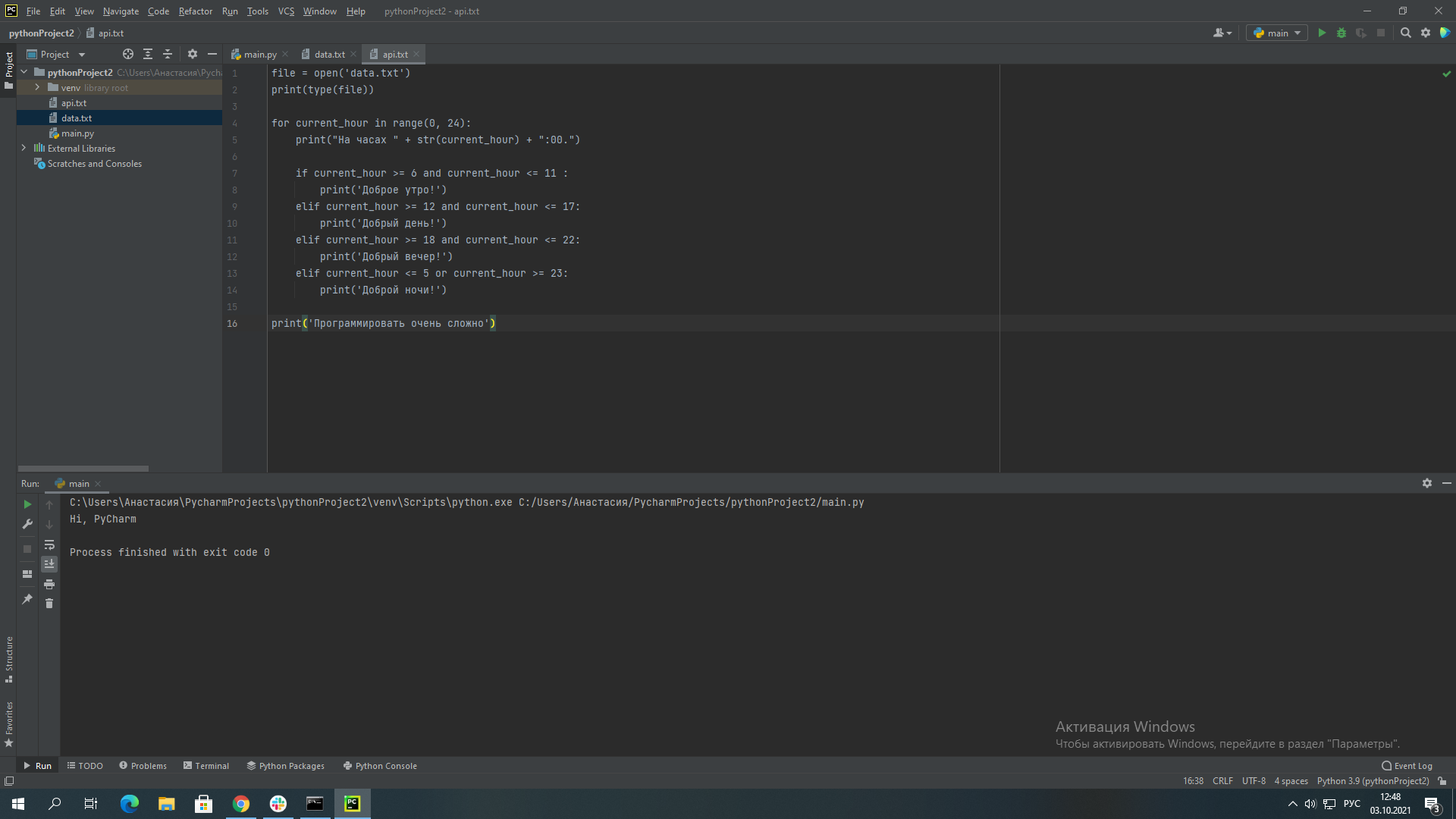Click the Debug bug icon in toolbar

click(x=1341, y=33)
